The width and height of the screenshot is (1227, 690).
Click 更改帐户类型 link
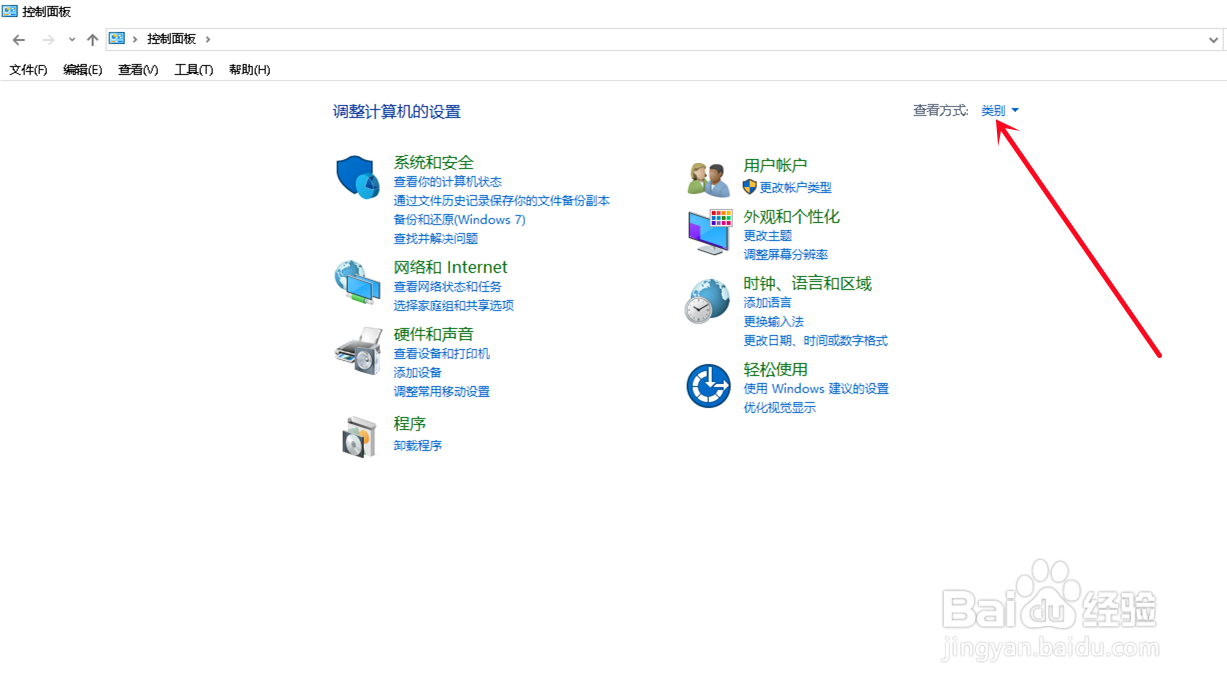(x=796, y=188)
